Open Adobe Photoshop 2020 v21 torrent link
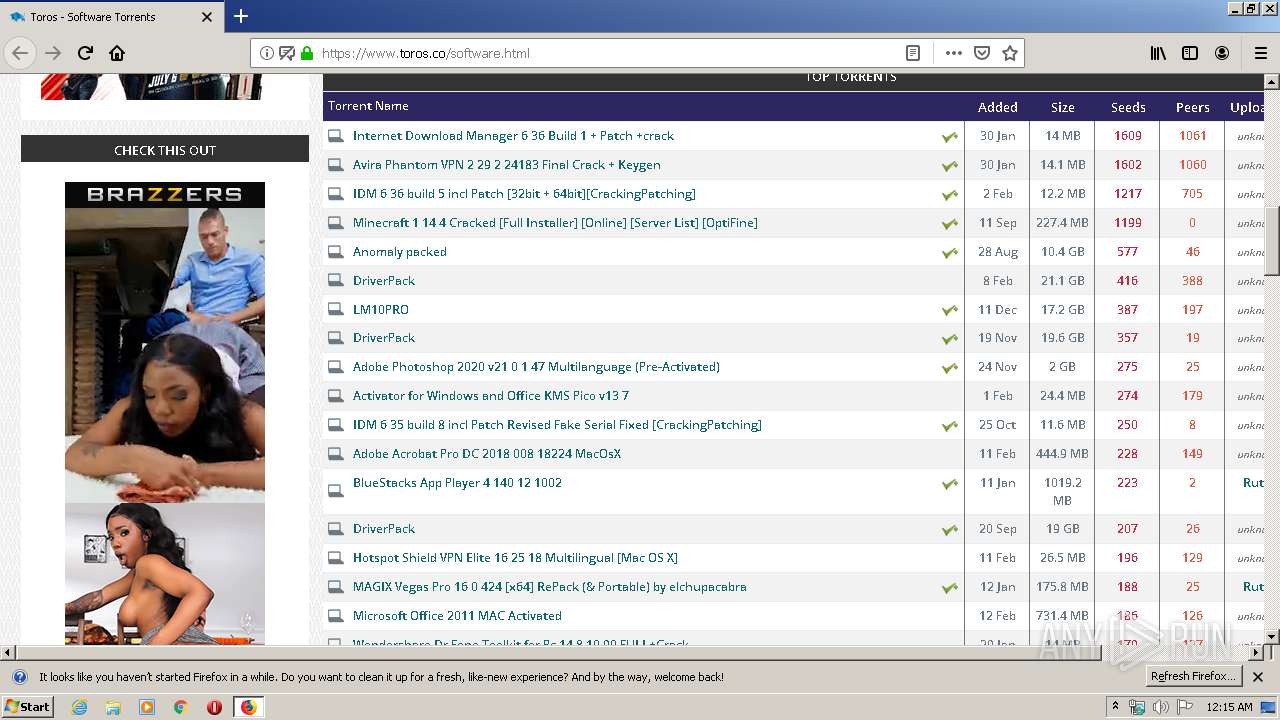 click(536, 367)
